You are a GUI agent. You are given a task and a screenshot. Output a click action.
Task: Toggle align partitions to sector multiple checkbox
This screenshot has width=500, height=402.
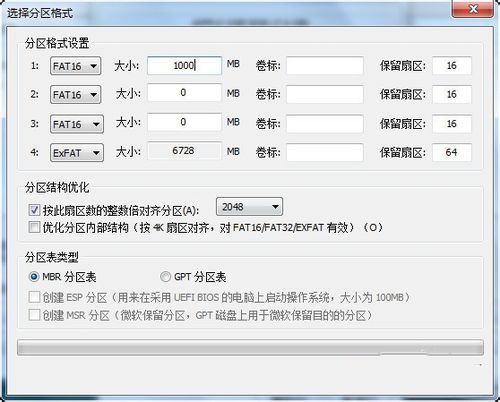pos(34,210)
